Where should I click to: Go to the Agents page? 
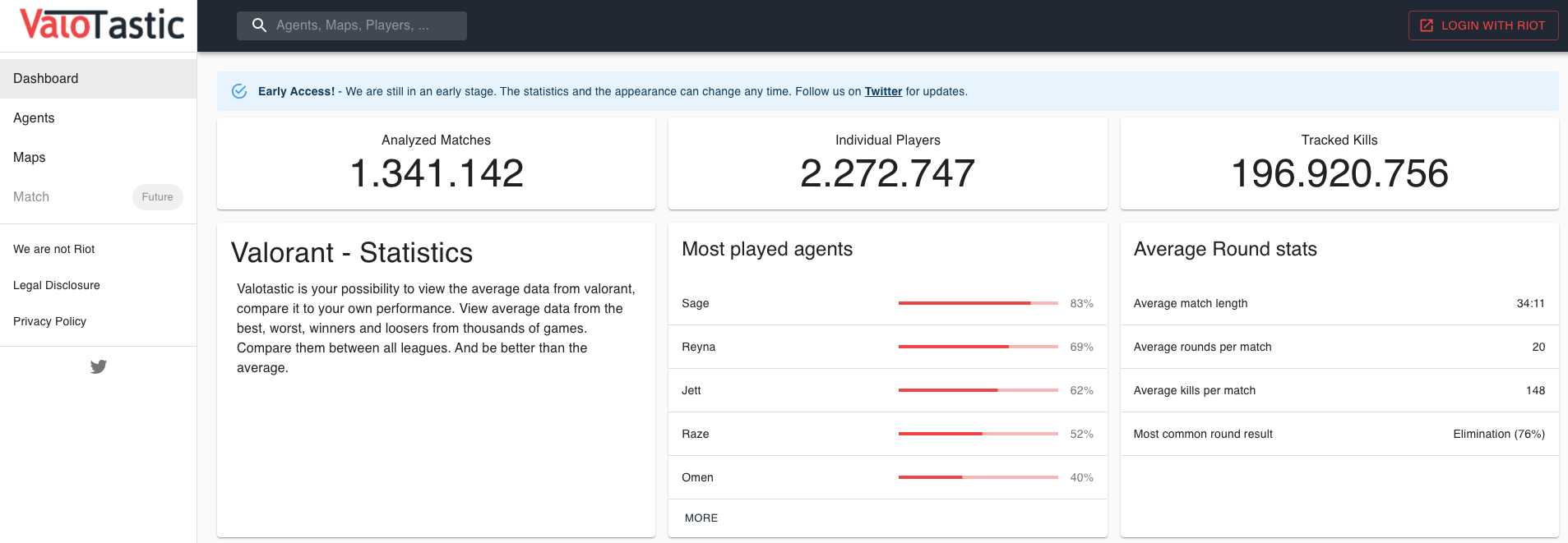tap(99, 118)
